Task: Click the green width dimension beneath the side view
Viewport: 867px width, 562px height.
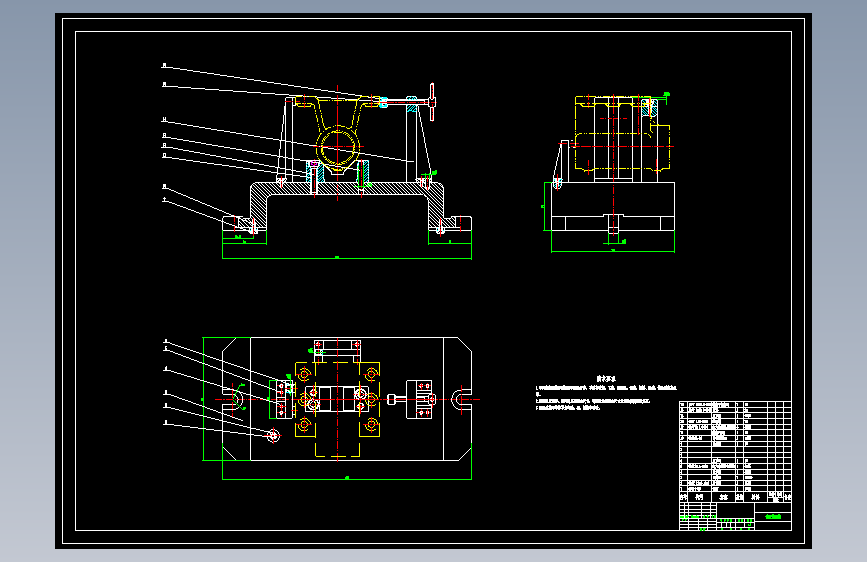Action: pos(613,251)
